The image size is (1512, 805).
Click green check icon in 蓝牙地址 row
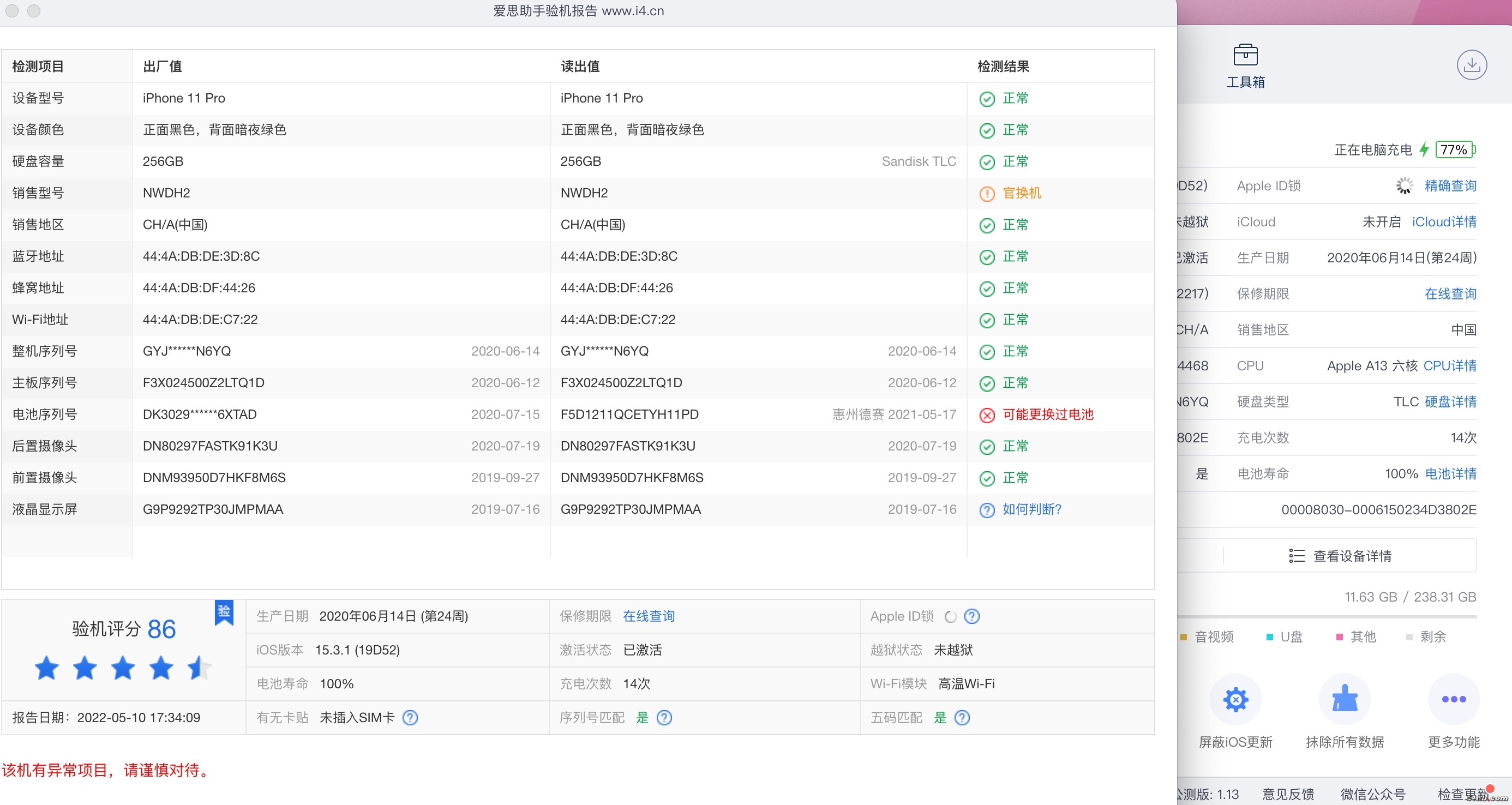point(987,257)
